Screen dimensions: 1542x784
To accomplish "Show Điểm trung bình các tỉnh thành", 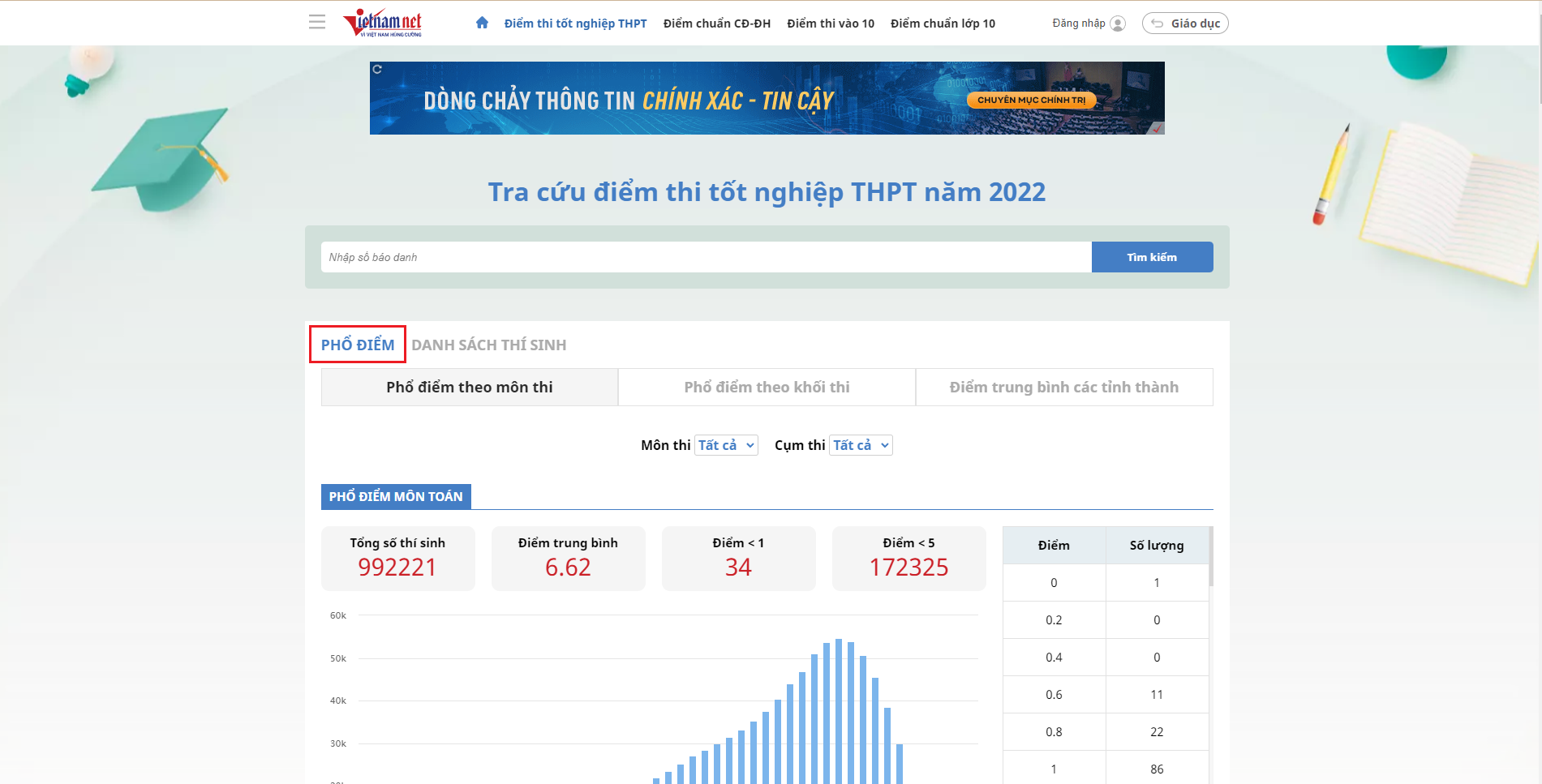I will coord(1063,388).
